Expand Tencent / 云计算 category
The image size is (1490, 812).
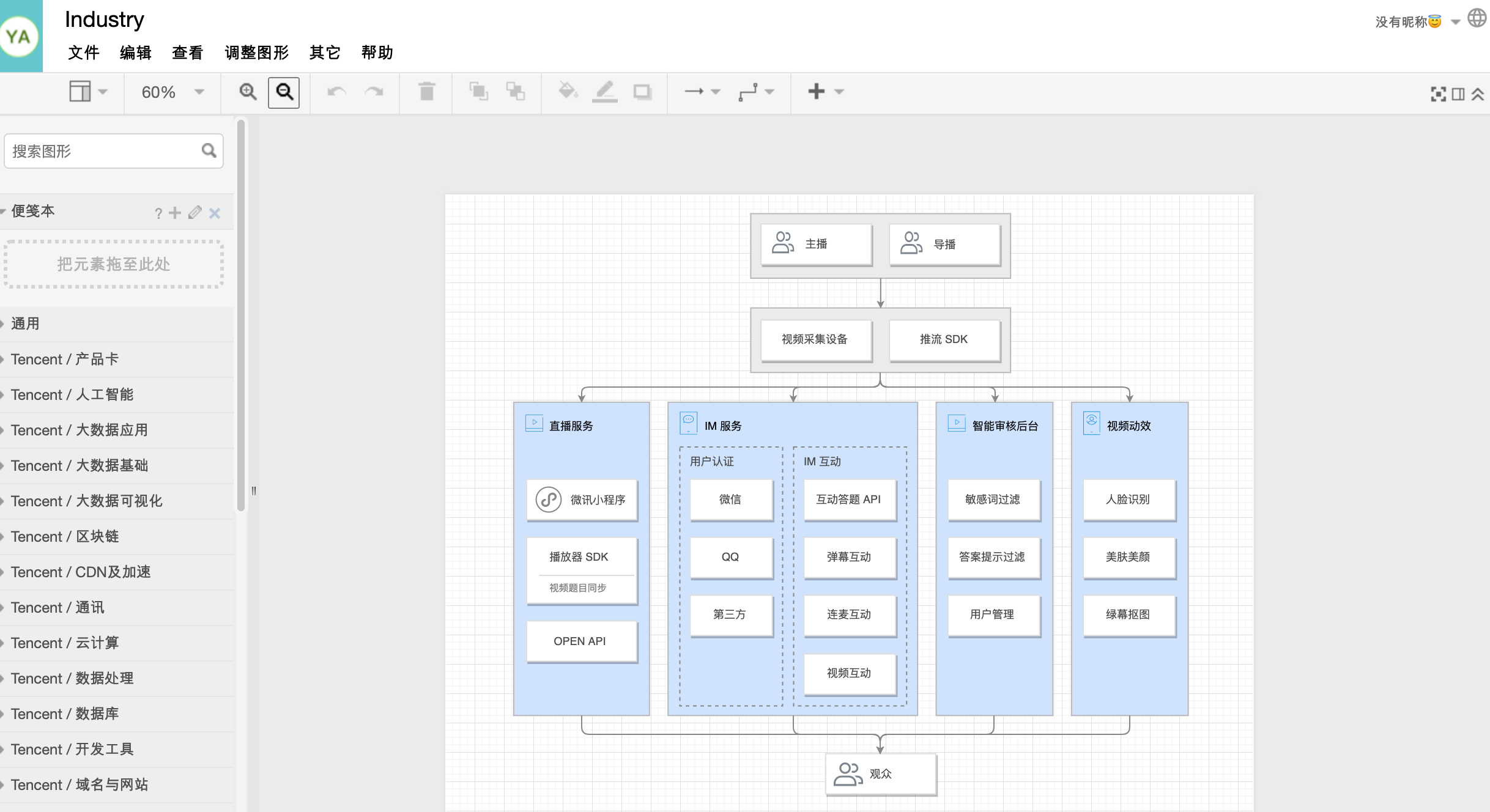116,643
